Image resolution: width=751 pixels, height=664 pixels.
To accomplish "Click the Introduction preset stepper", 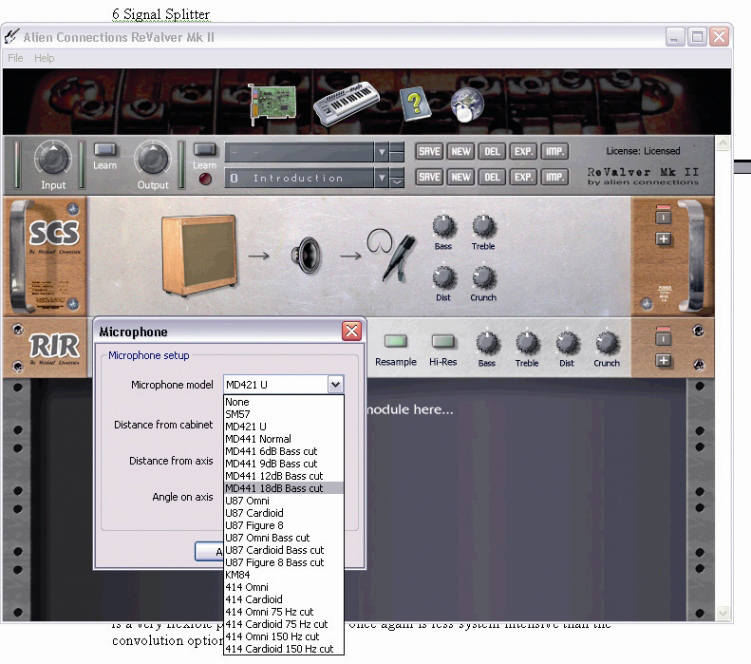I will click(397, 177).
